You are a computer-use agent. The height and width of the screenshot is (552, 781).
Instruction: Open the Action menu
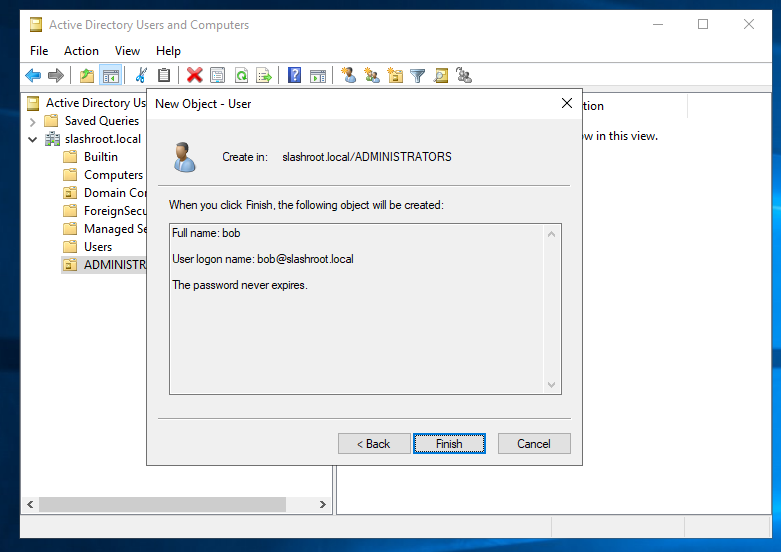pyautogui.click(x=81, y=51)
